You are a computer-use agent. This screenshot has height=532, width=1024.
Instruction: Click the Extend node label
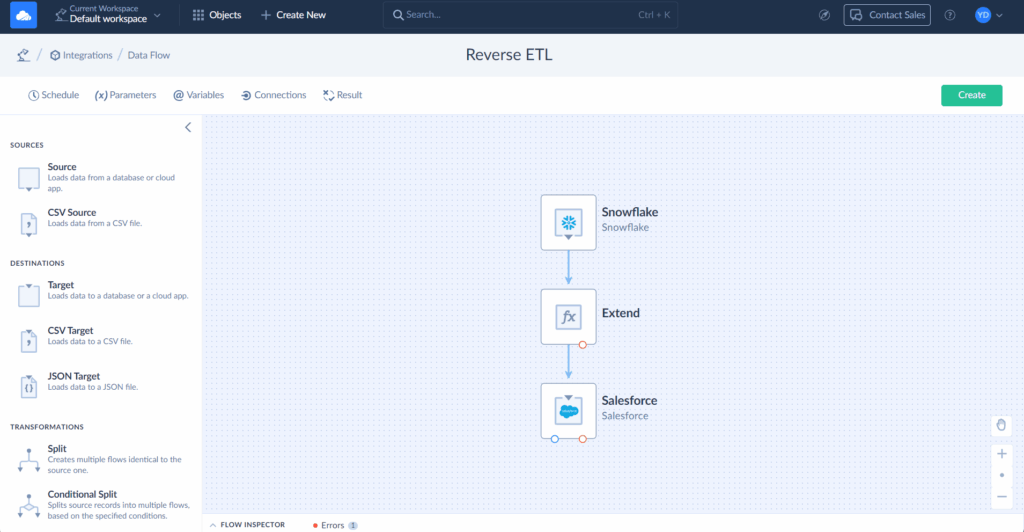point(620,313)
